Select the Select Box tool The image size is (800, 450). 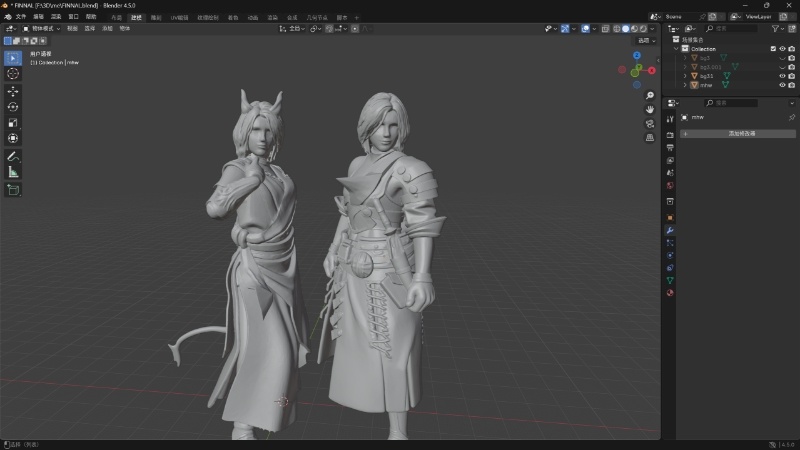(x=13, y=58)
